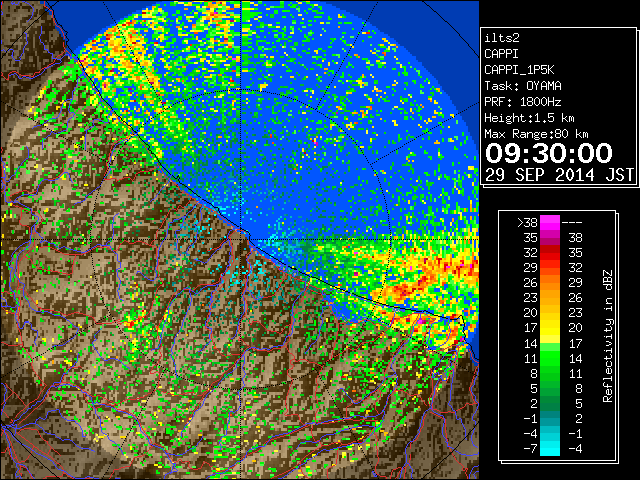This screenshot has width=640, height=480.
Task: Click the red 32 dBZ legend color
Action: coord(550,253)
